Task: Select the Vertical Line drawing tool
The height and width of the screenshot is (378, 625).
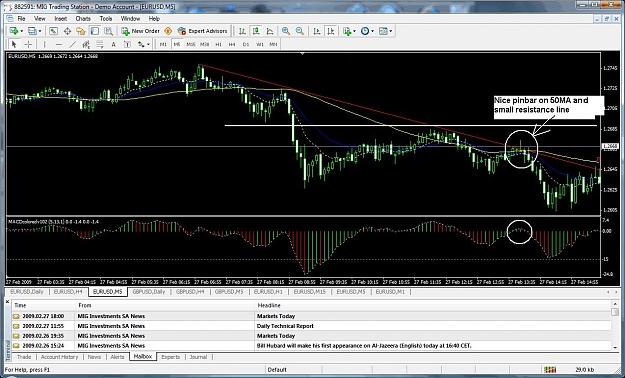Action: (x=45, y=44)
